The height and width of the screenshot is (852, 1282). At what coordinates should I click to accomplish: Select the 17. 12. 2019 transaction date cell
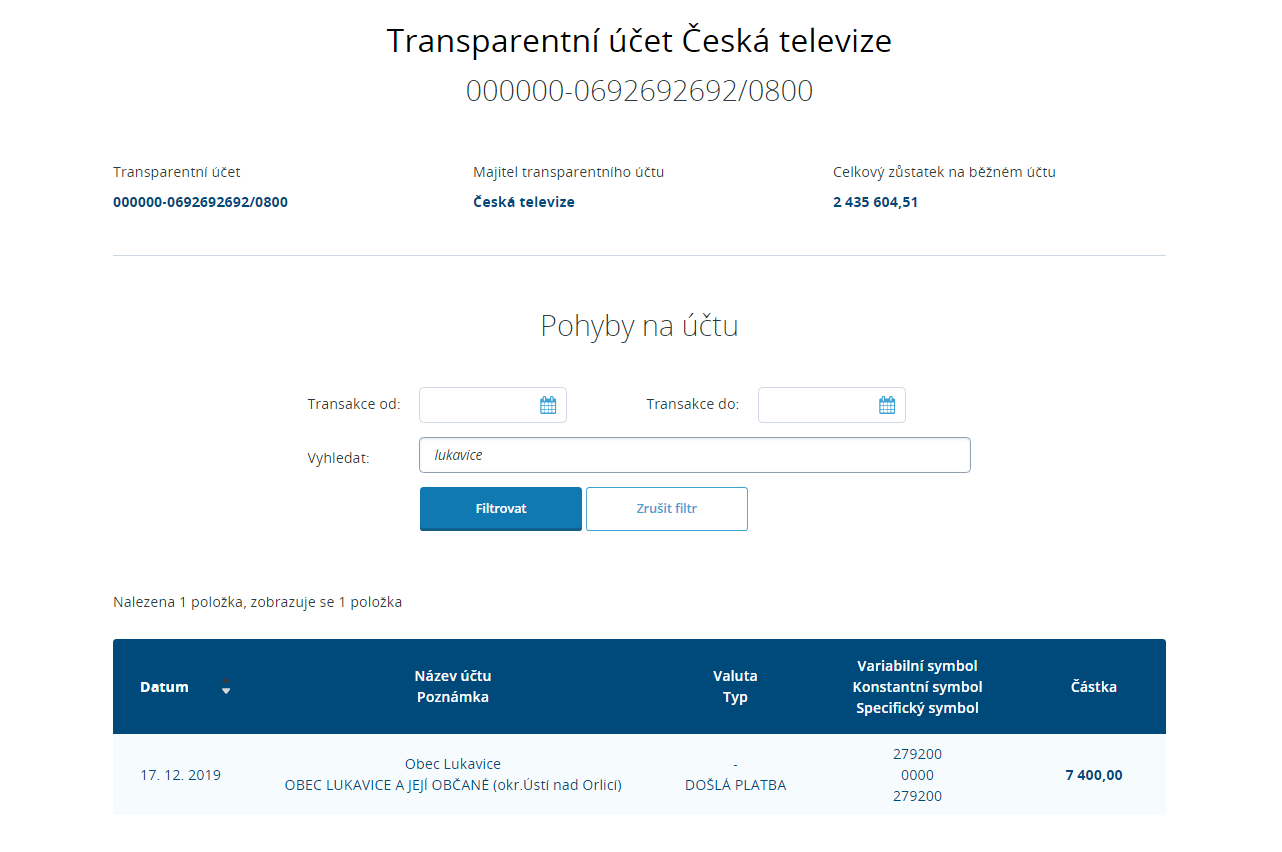coord(180,775)
